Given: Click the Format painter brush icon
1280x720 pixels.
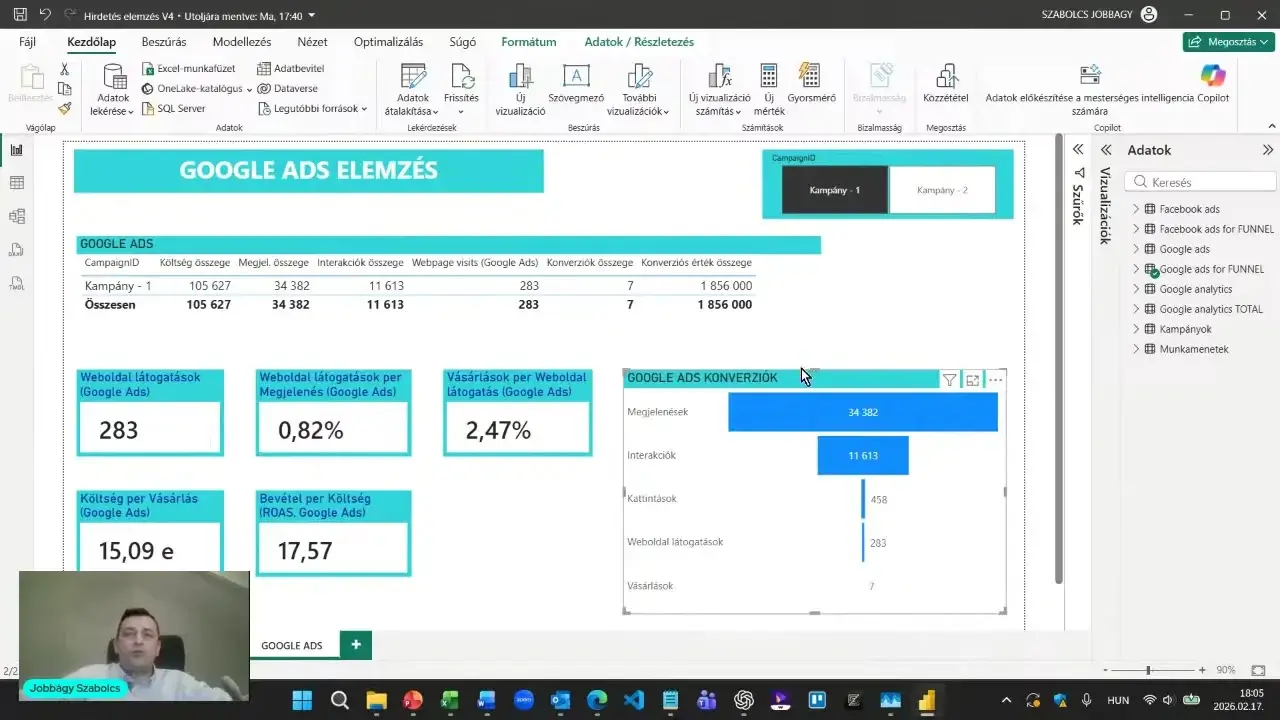Looking at the screenshot, I should pyautogui.click(x=64, y=109).
